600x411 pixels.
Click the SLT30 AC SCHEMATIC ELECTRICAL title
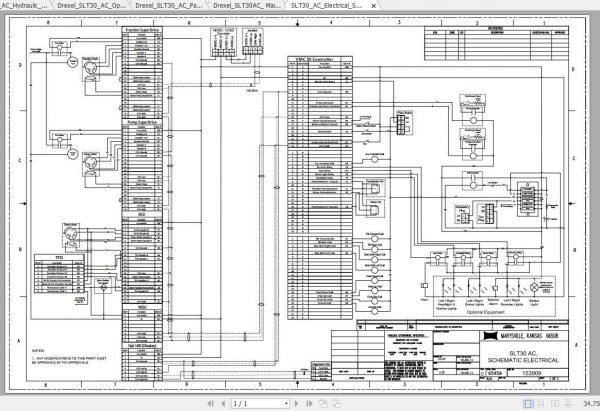pyautogui.click(x=523, y=357)
